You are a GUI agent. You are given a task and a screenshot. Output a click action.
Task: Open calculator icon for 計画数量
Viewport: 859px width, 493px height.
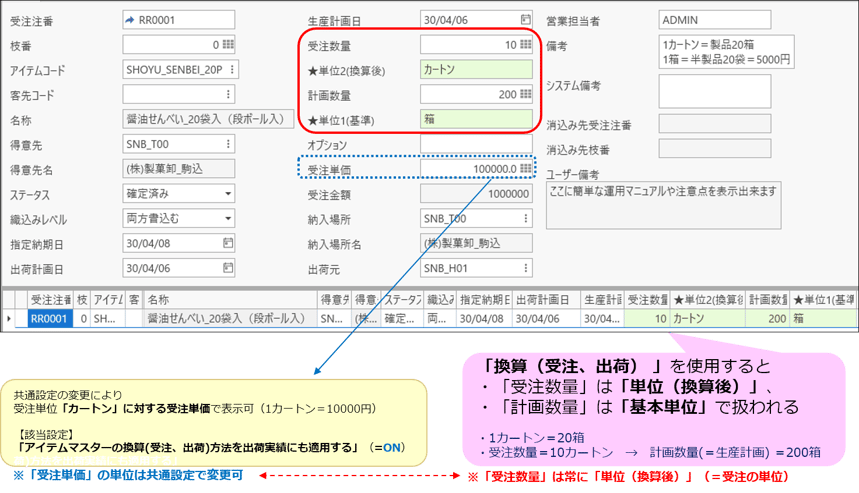(525, 94)
